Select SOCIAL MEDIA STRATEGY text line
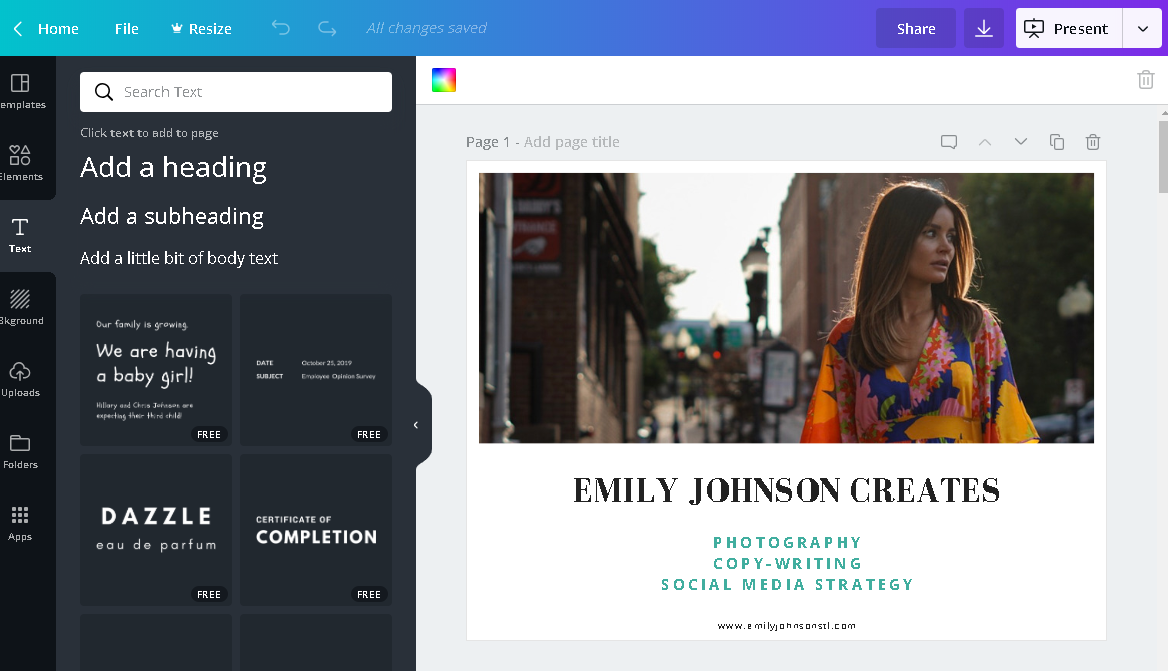1168x671 pixels. 787,584
